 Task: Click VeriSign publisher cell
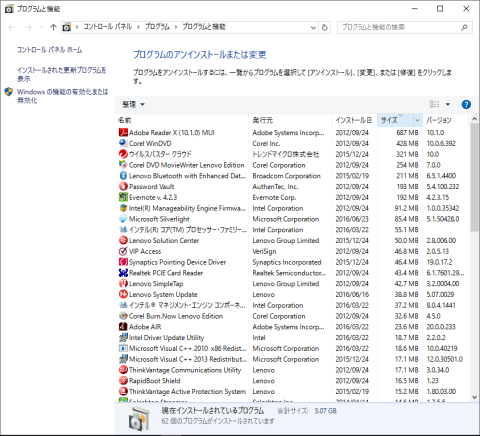point(264,251)
